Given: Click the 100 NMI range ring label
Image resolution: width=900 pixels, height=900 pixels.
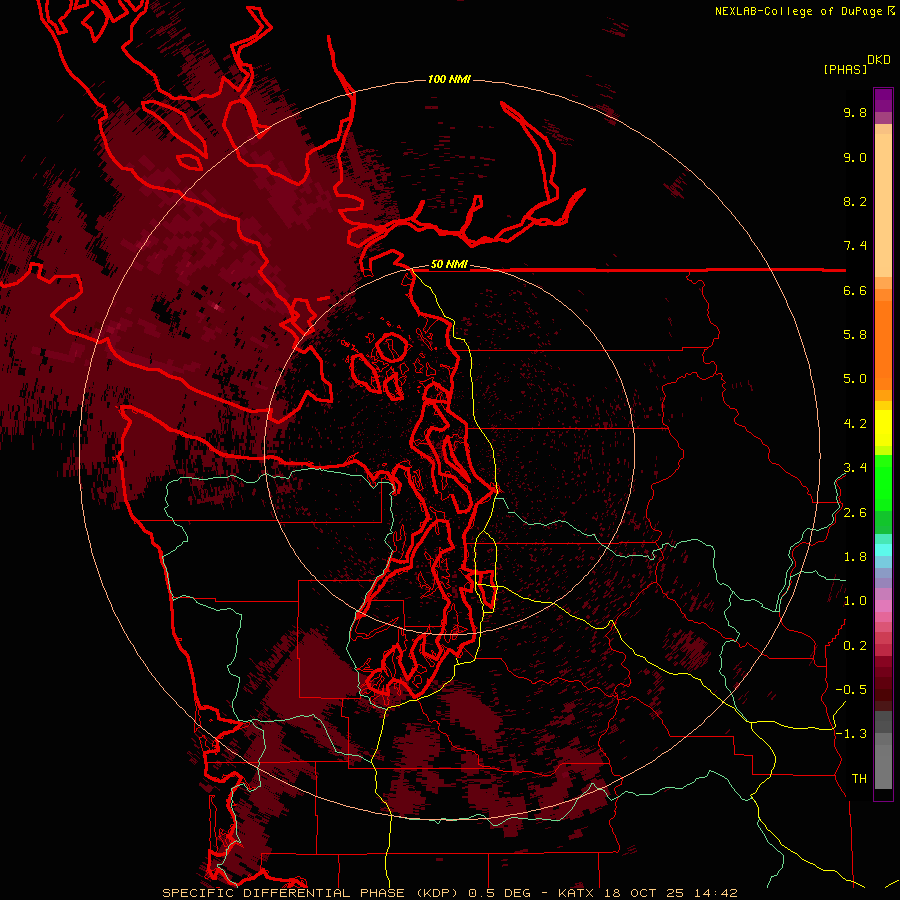Looking at the screenshot, I should [449, 79].
